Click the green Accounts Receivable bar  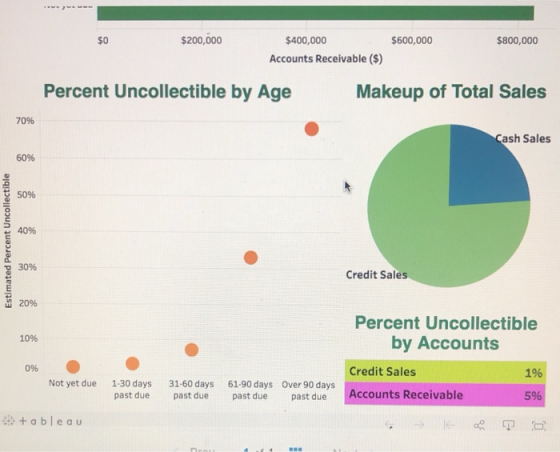click(x=316, y=13)
